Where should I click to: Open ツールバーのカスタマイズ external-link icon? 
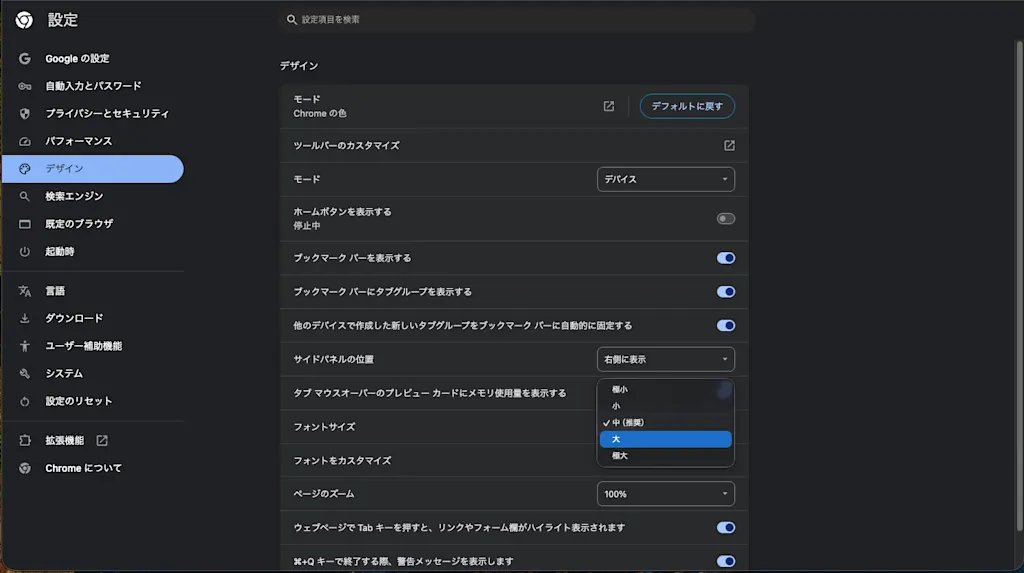pos(729,146)
